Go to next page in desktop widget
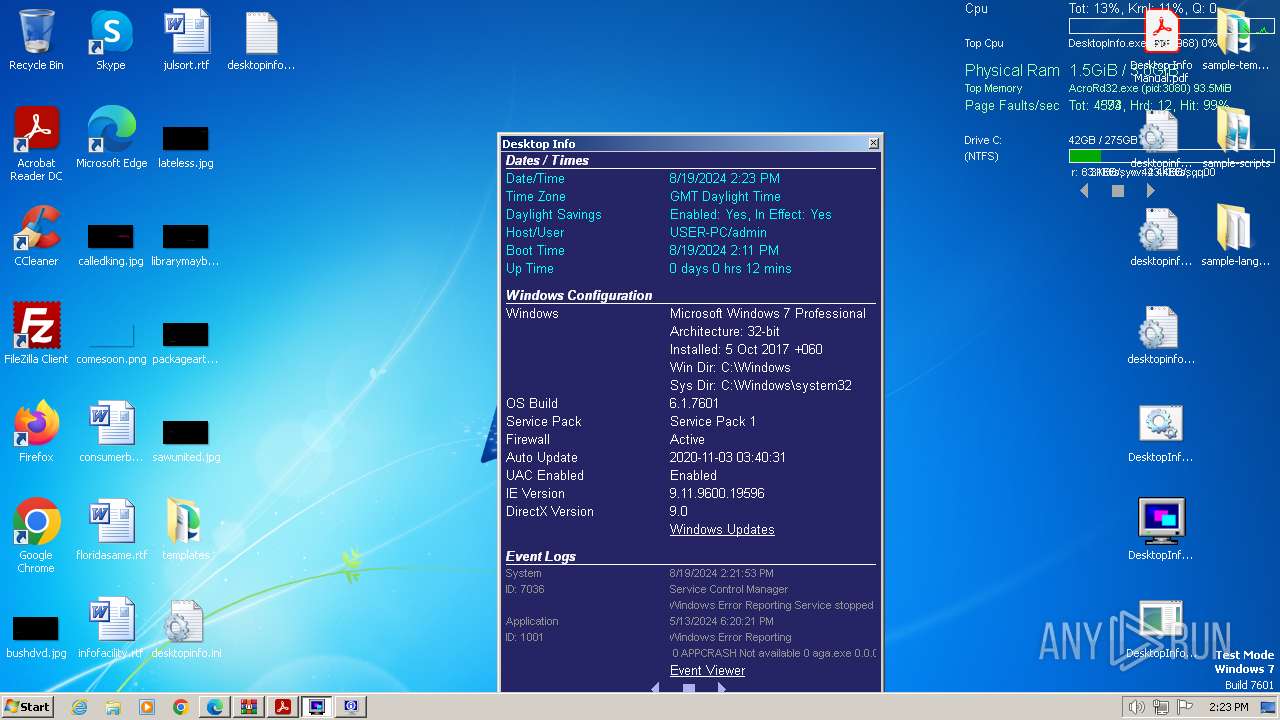This screenshot has width=1280, height=720. 1151,190
